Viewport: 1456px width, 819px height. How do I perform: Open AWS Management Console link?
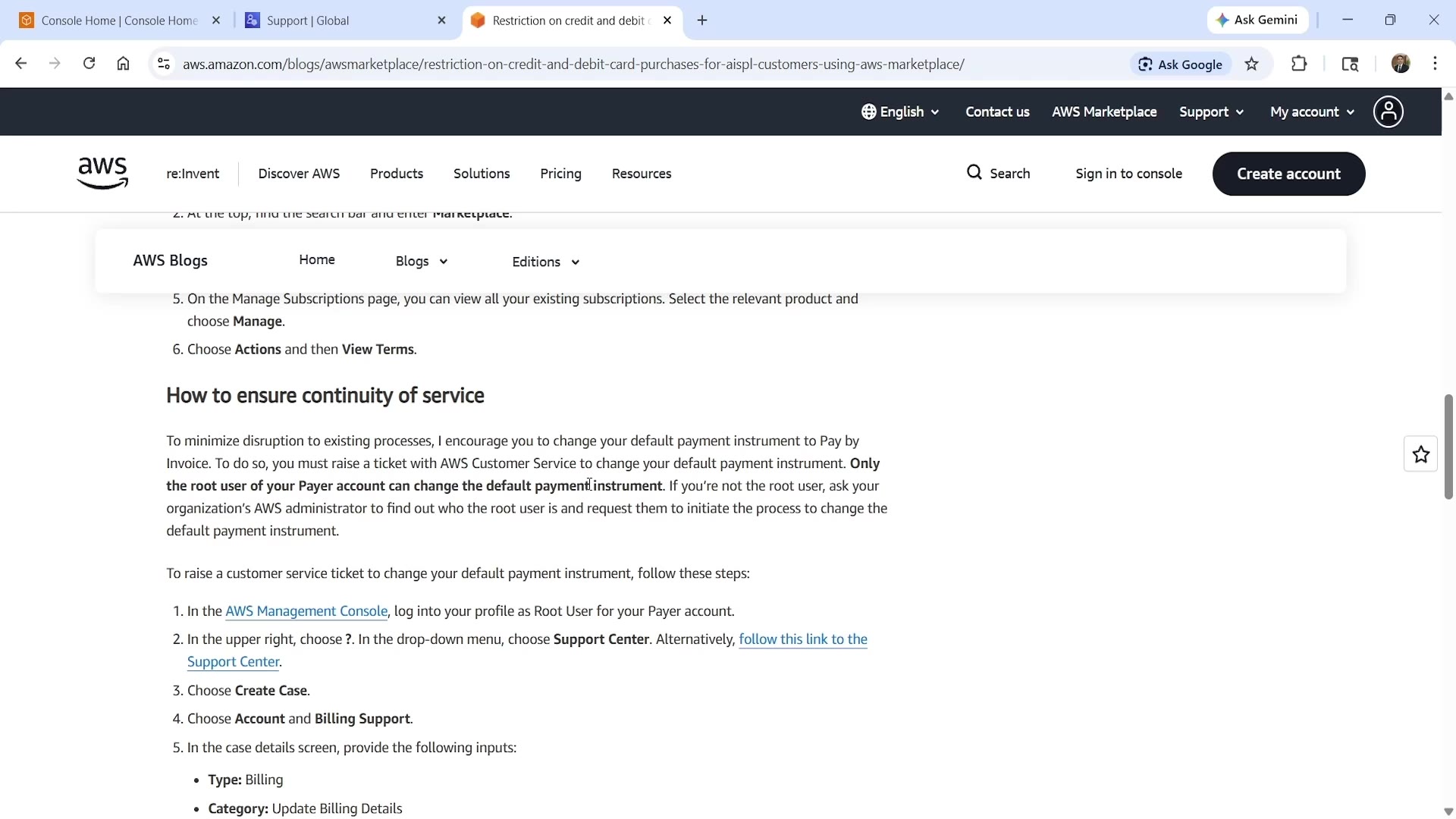[306, 611]
